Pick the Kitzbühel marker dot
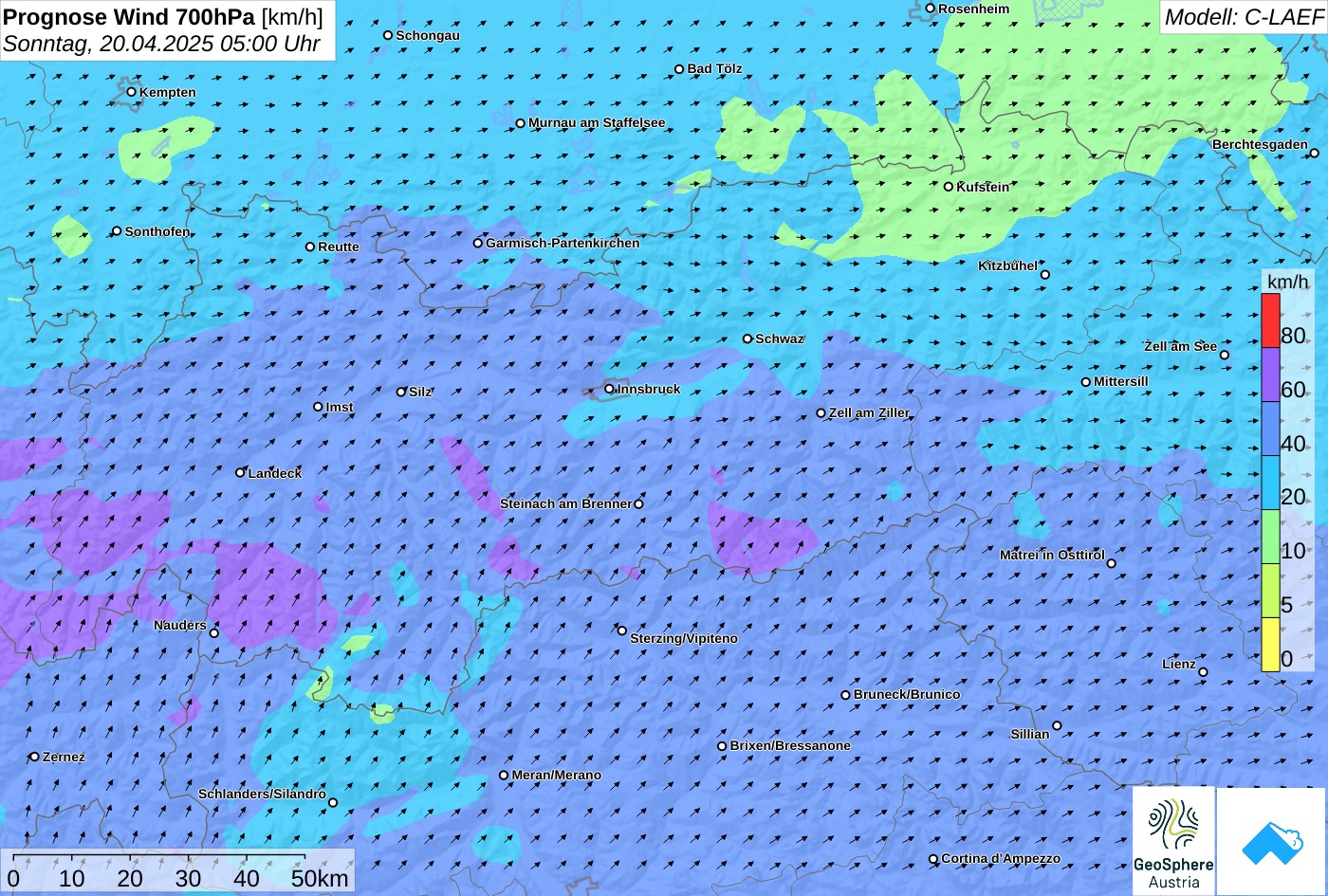The image size is (1328, 896). click(x=1045, y=275)
